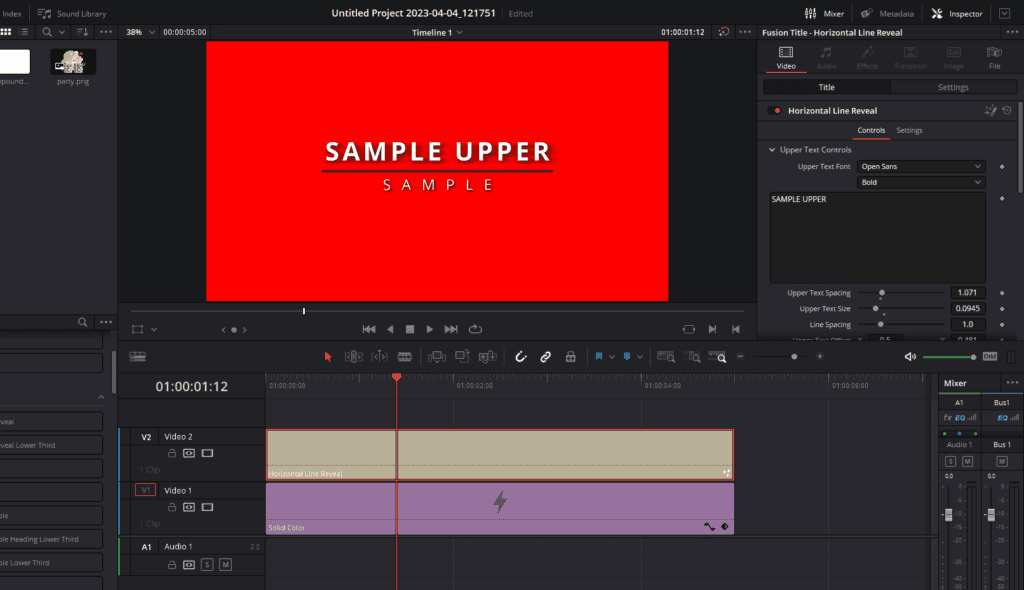
Task: Zoom out timeline with minus icon
Action: [741, 357]
